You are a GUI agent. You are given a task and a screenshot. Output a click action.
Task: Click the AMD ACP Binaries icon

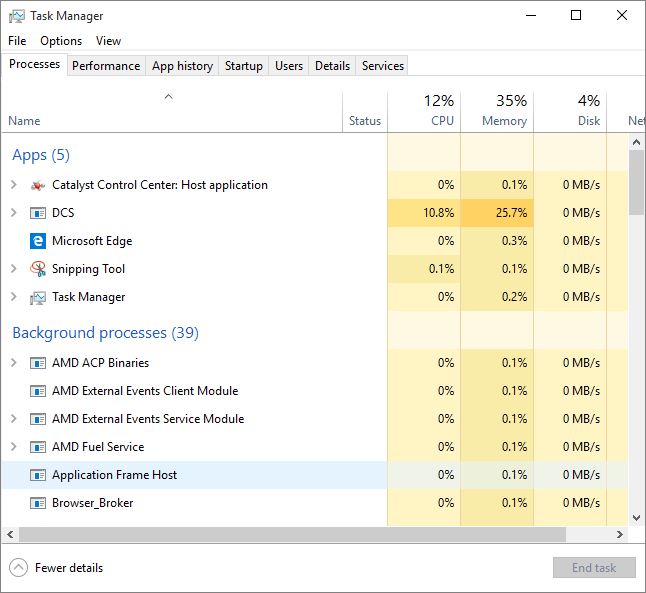coord(38,363)
